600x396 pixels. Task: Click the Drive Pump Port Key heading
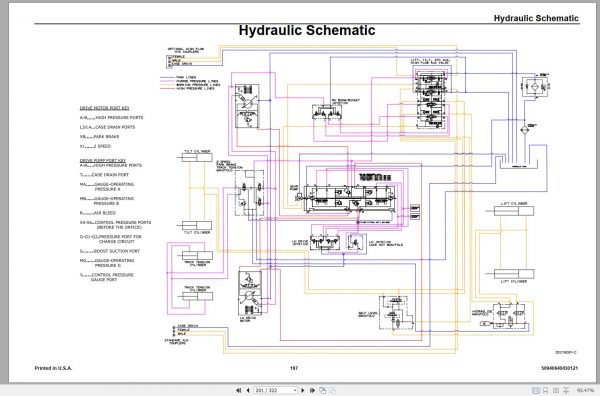click(103, 161)
